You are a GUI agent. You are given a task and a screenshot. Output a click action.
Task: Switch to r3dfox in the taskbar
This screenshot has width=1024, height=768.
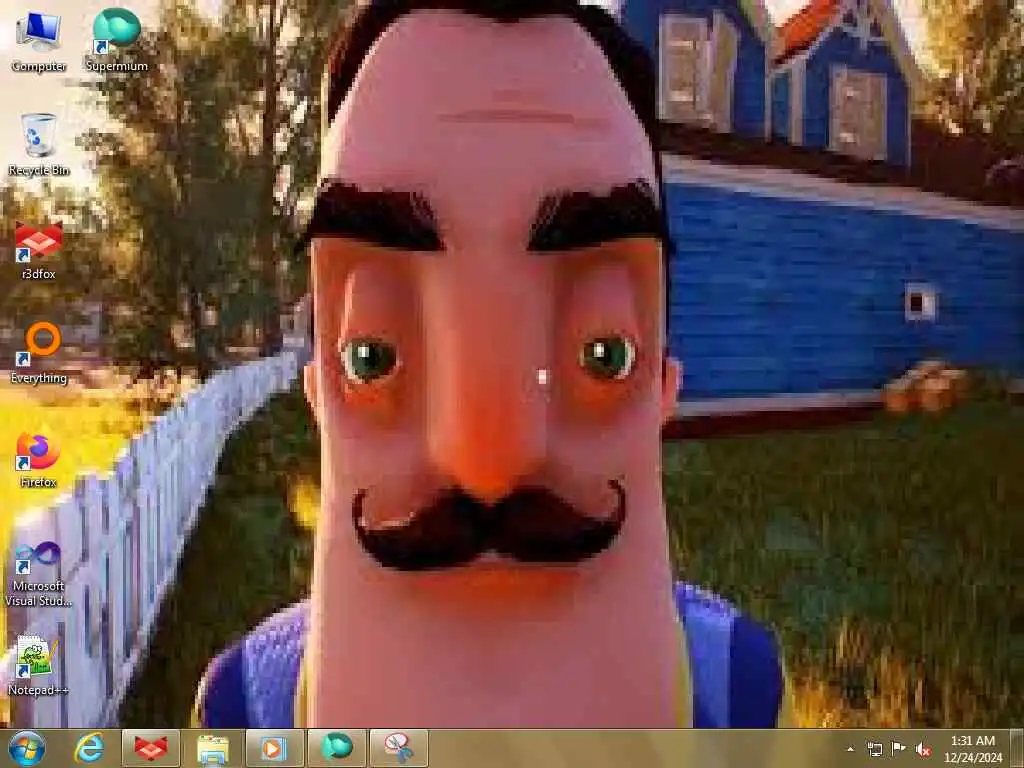pos(151,748)
